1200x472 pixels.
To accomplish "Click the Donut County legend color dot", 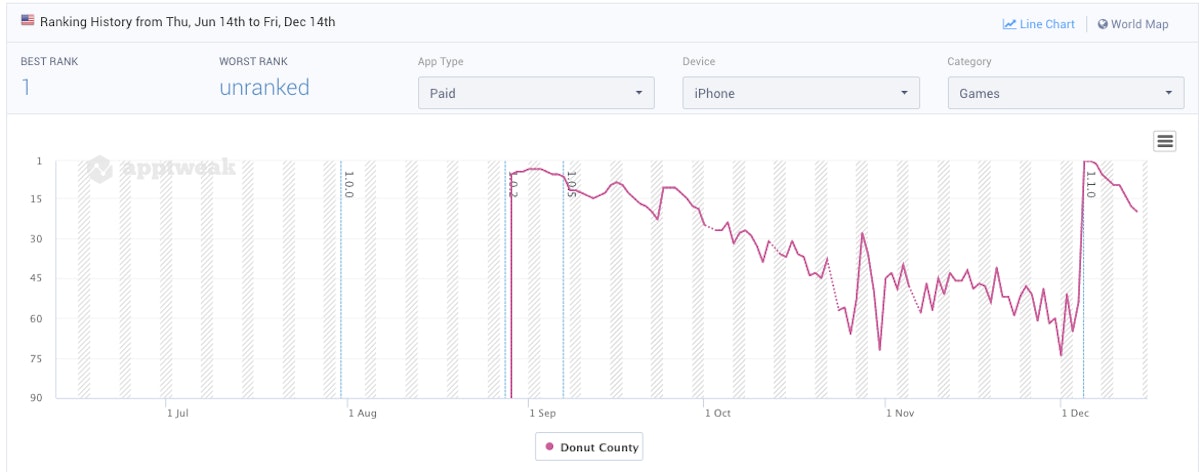I will [x=549, y=447].
